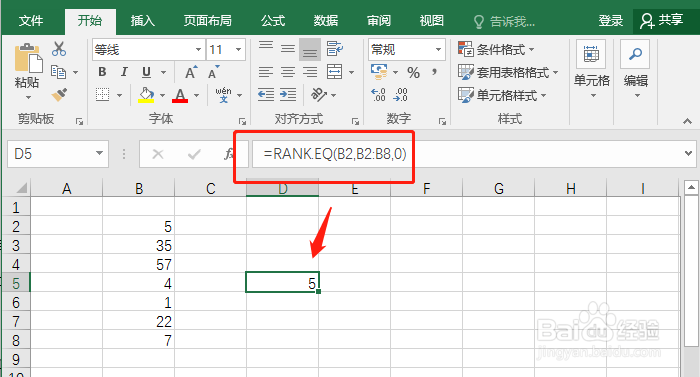Click the 编辑 editing button

coord(635,70)
